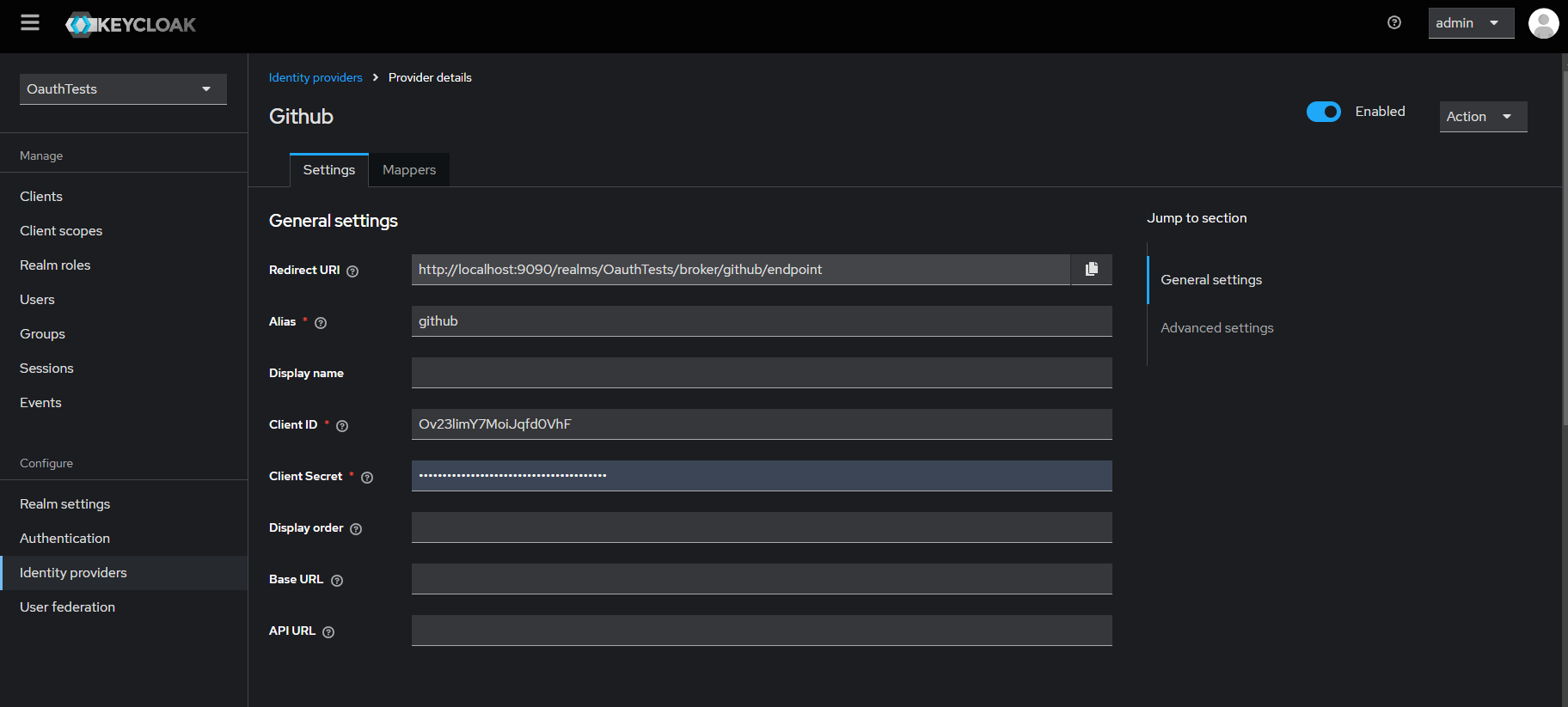1568x707 pixels.
Task: Click the Display name input
Action: tap(762, 373)
